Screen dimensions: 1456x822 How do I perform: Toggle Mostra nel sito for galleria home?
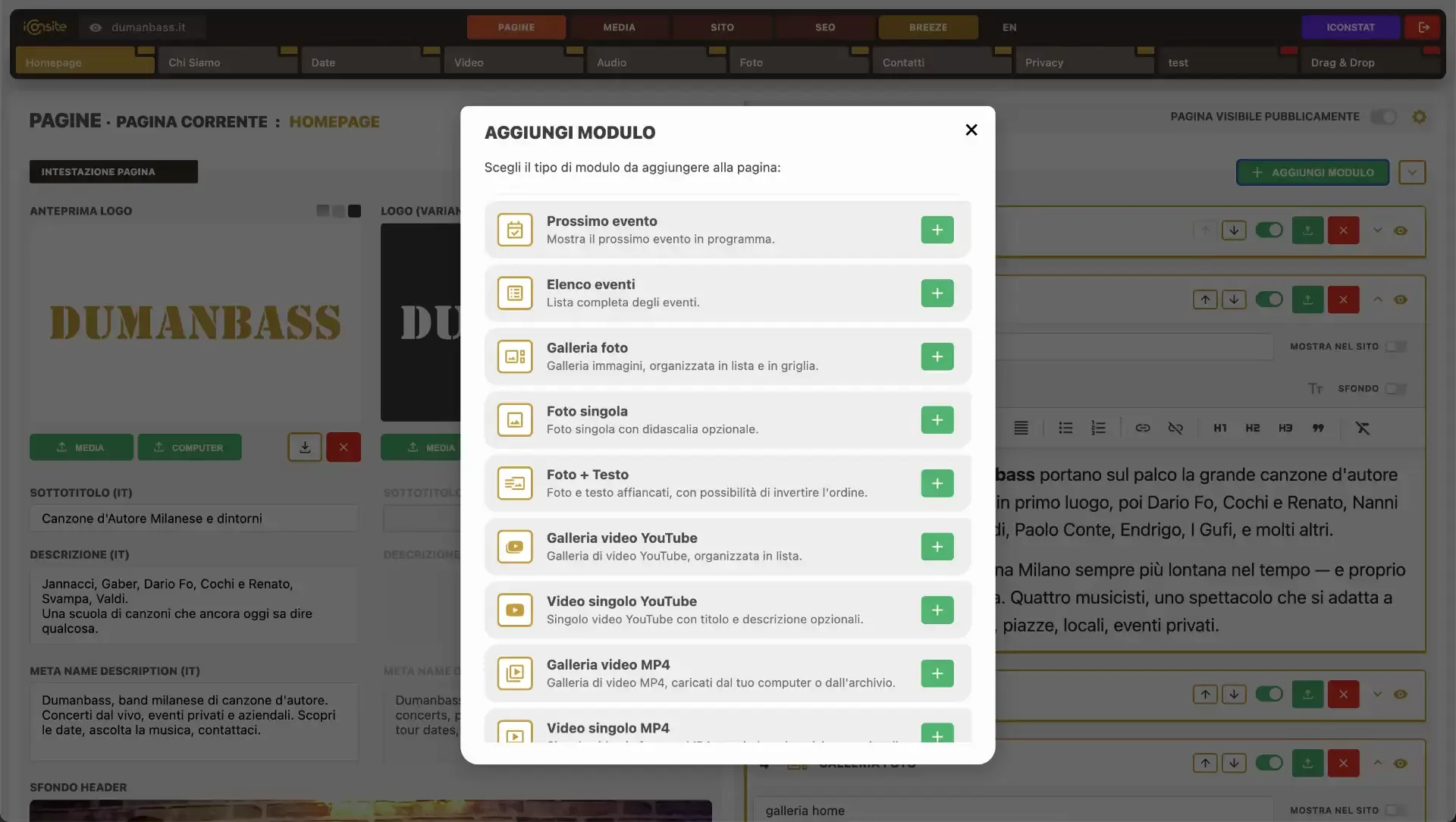click(x=1396, y=810)
